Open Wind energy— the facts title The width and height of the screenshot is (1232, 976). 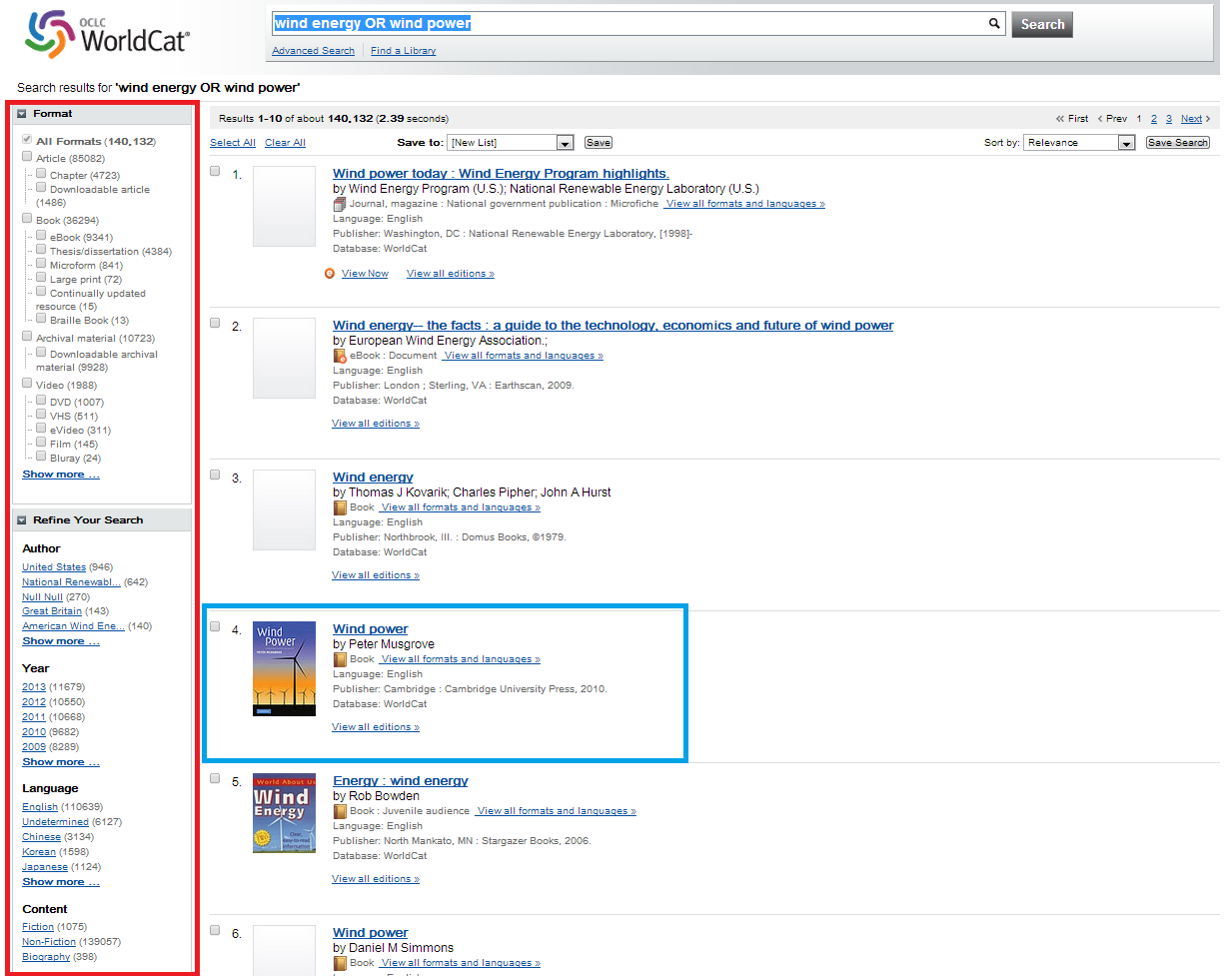613,325
